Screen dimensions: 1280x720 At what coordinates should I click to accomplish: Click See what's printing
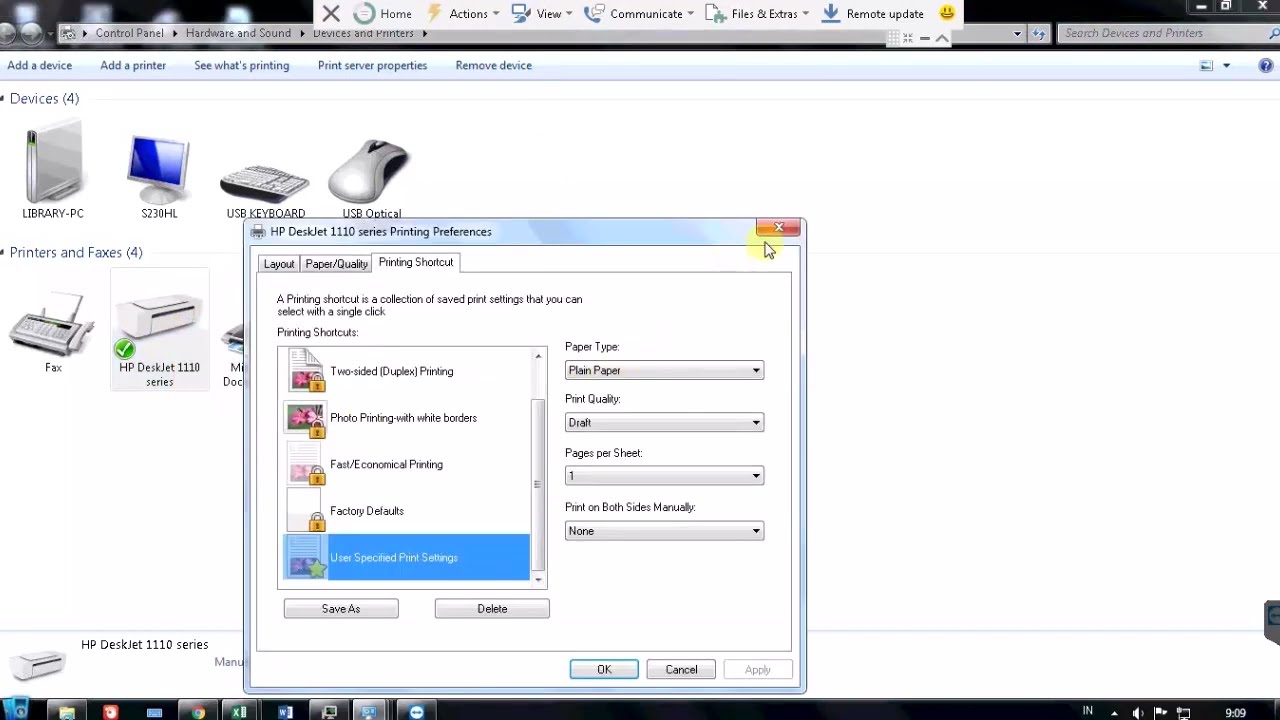point(242,65)
